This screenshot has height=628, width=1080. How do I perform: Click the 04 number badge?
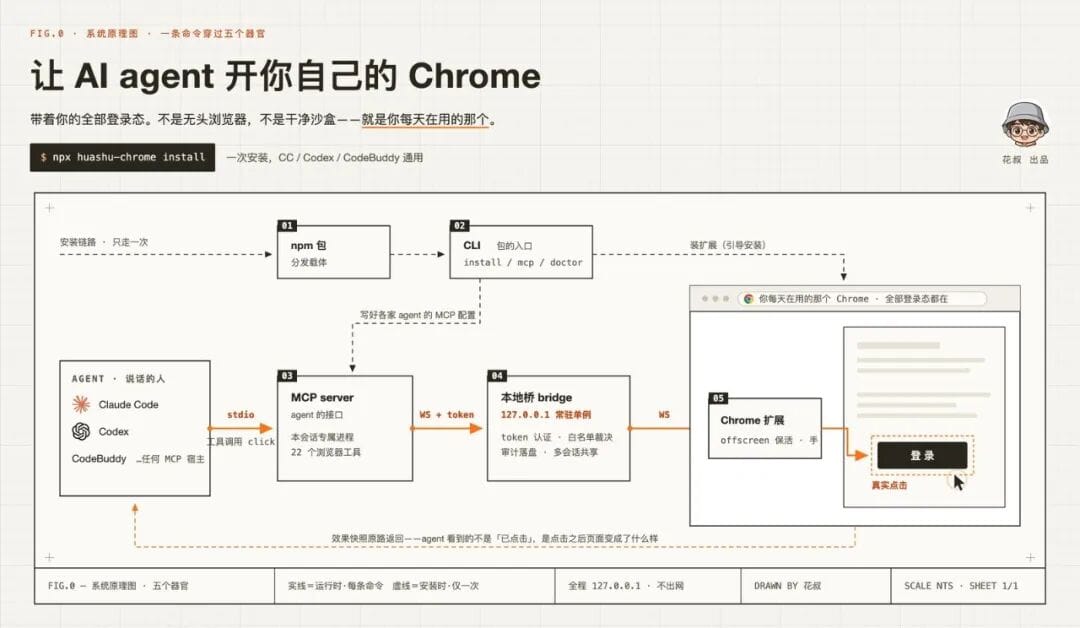pos(497,375)
